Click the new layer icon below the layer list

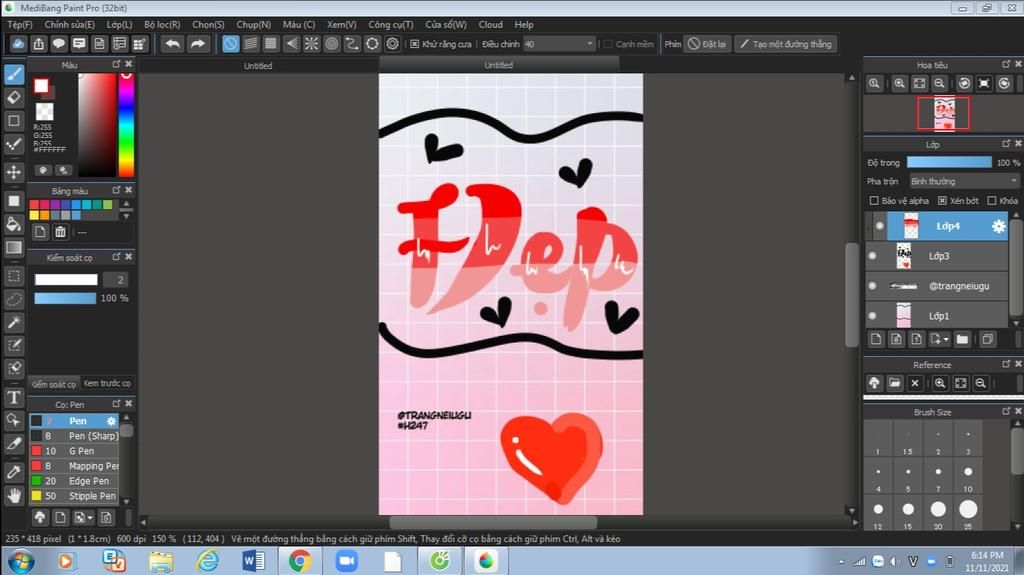pyautogui.click(x=876, y=339)
